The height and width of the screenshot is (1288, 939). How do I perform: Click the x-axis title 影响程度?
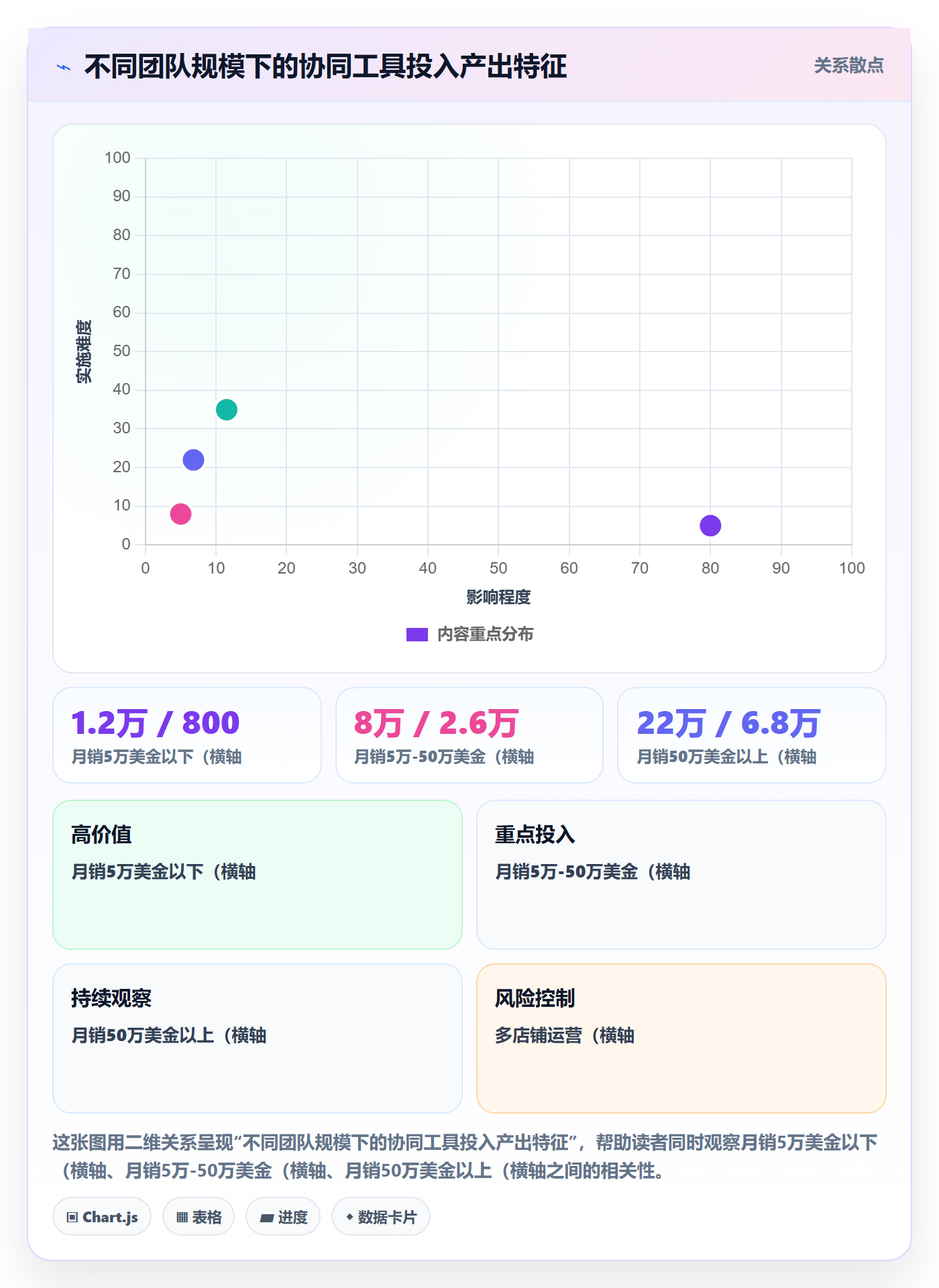point(498,596)
